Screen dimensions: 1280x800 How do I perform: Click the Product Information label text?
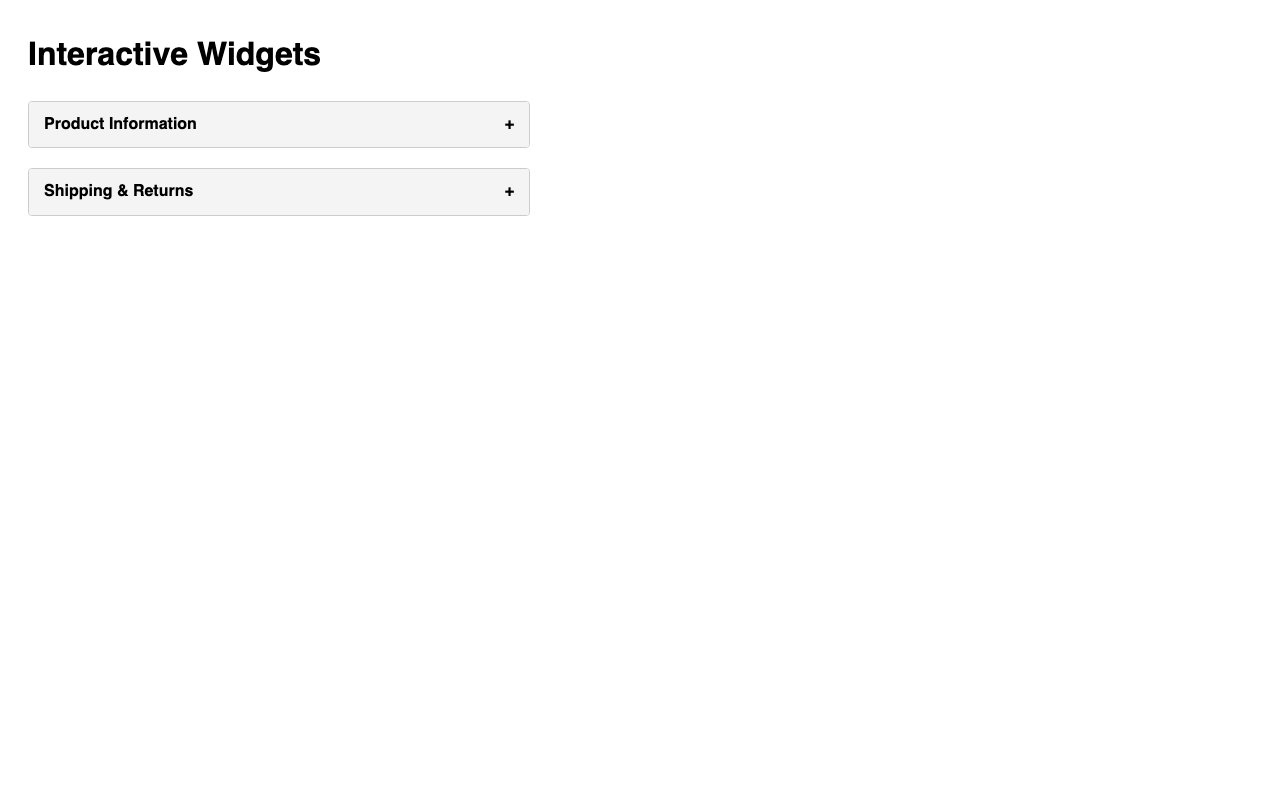pyautogui.click(x=120, y=124)
